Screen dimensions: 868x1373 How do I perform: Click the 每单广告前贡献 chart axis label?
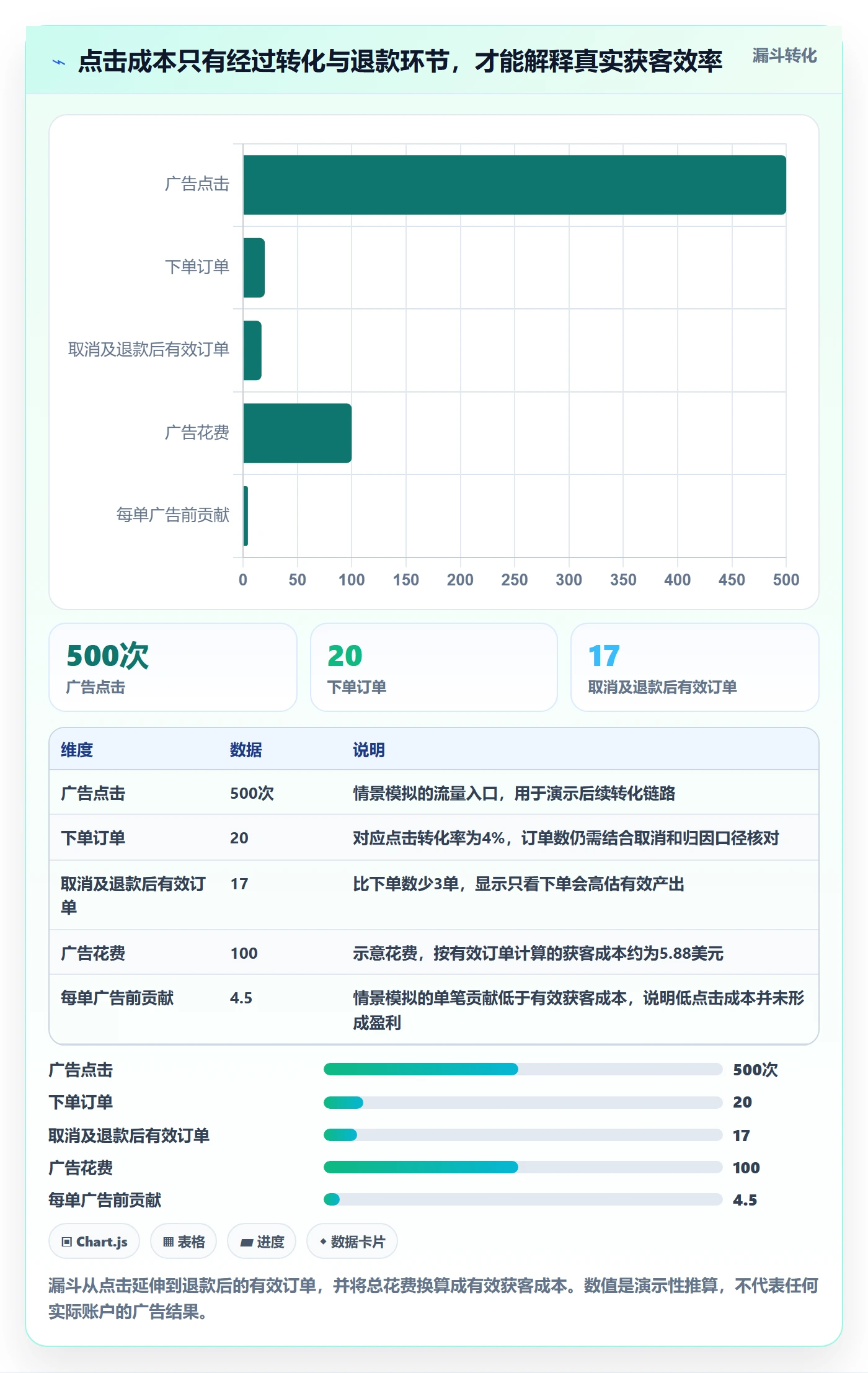click(173, 515)
